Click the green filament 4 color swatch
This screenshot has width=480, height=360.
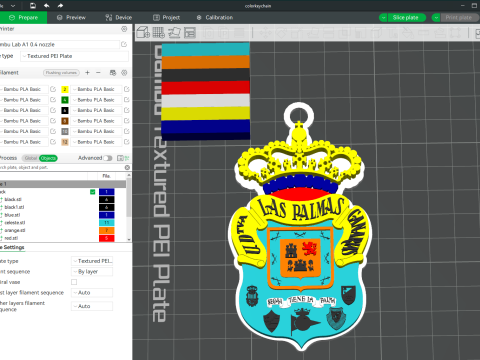click(x=65, y=100)
